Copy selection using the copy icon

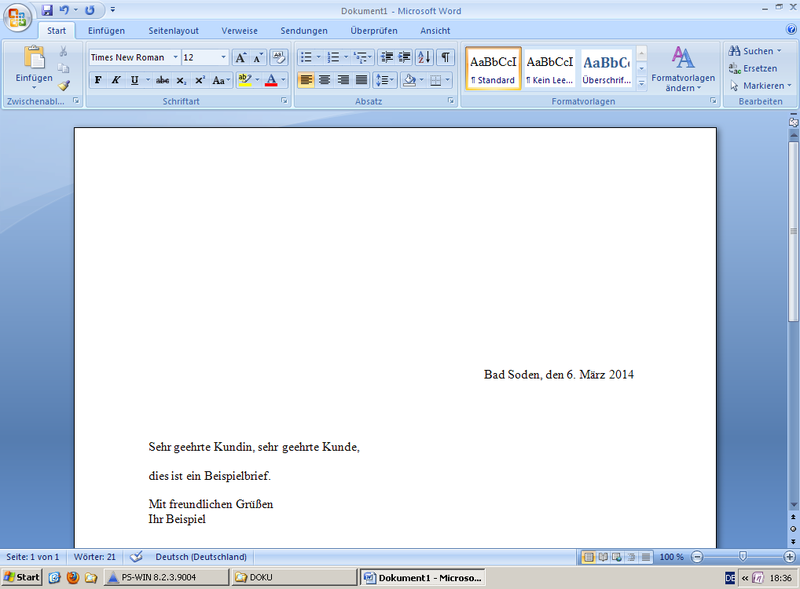(x=63, y=68)
